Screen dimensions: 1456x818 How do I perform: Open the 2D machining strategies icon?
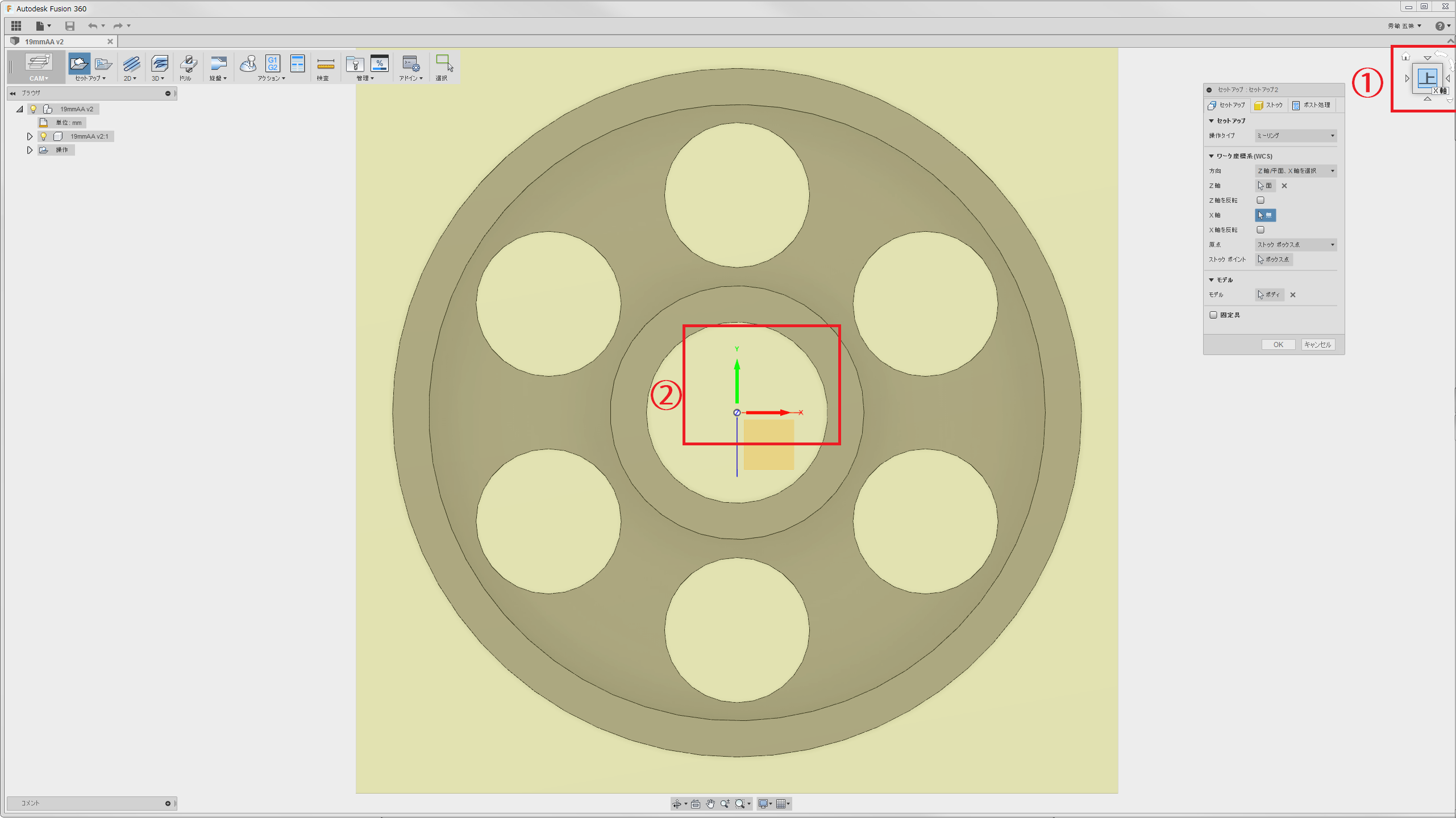[131, 64]
